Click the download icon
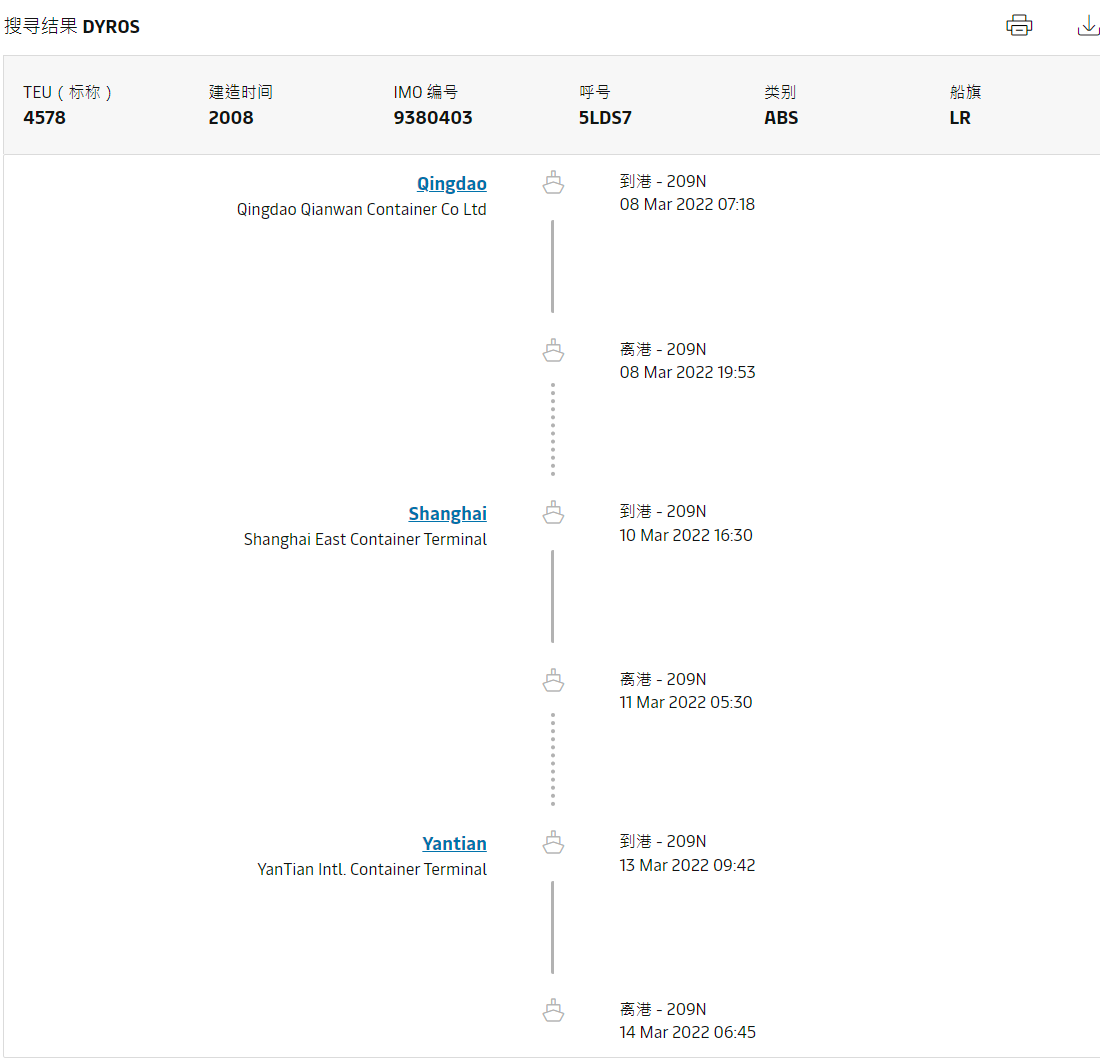This screenshot has width=1100, height=1062. [1087, 26]
